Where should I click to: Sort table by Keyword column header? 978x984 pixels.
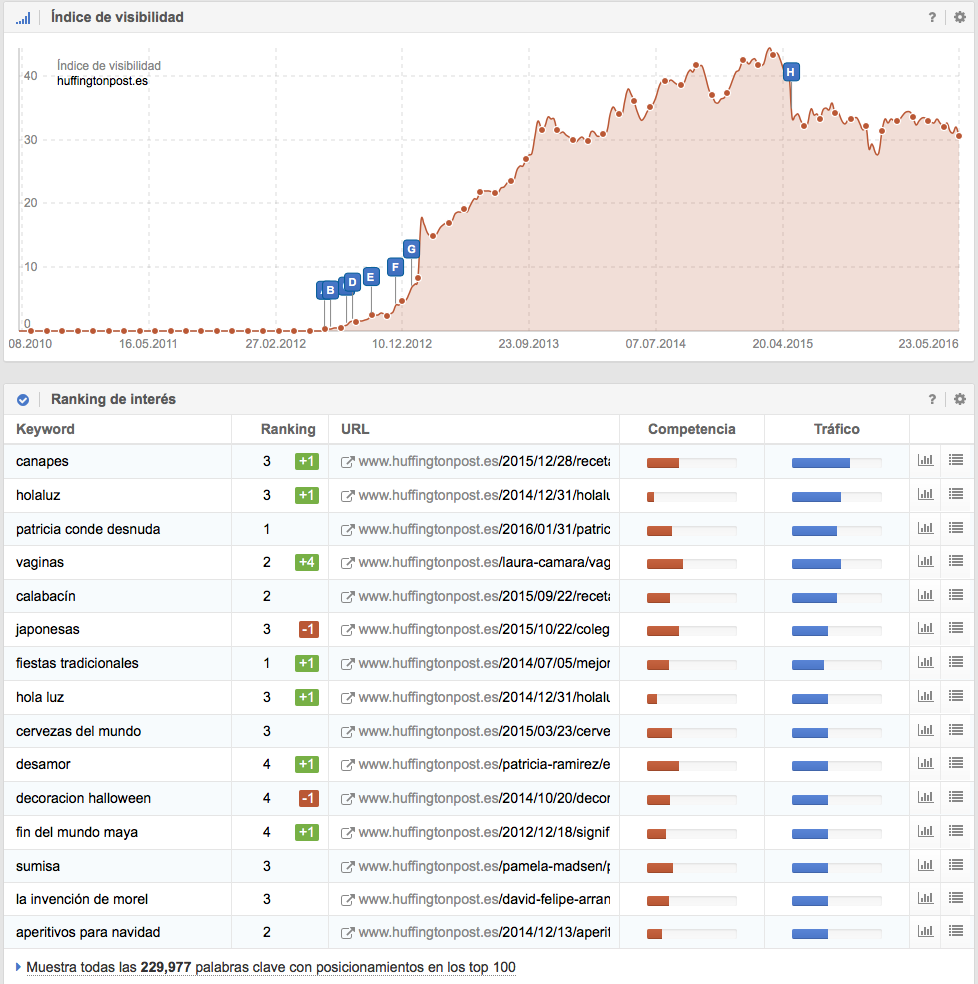click(x=45, y=429)
